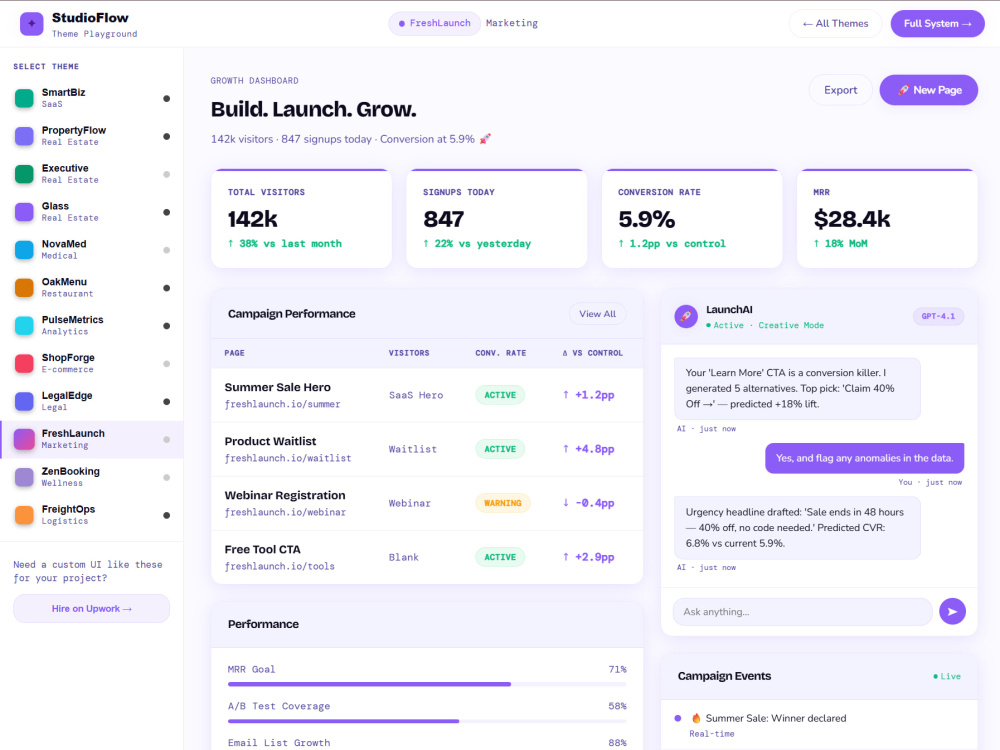Pick the Glass theme icon

coord(24,212)
